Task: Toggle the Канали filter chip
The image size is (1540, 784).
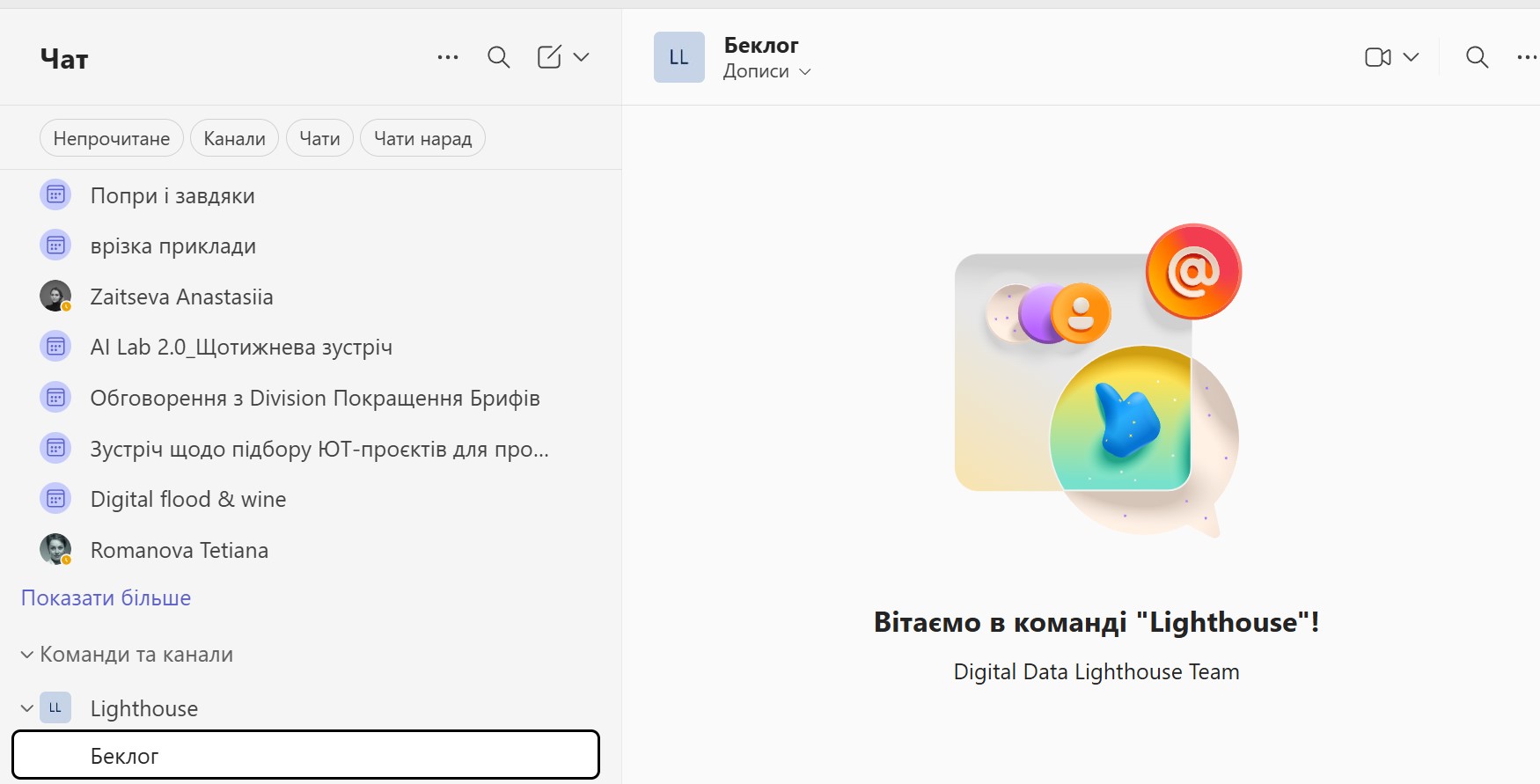Action: (234, 138)
